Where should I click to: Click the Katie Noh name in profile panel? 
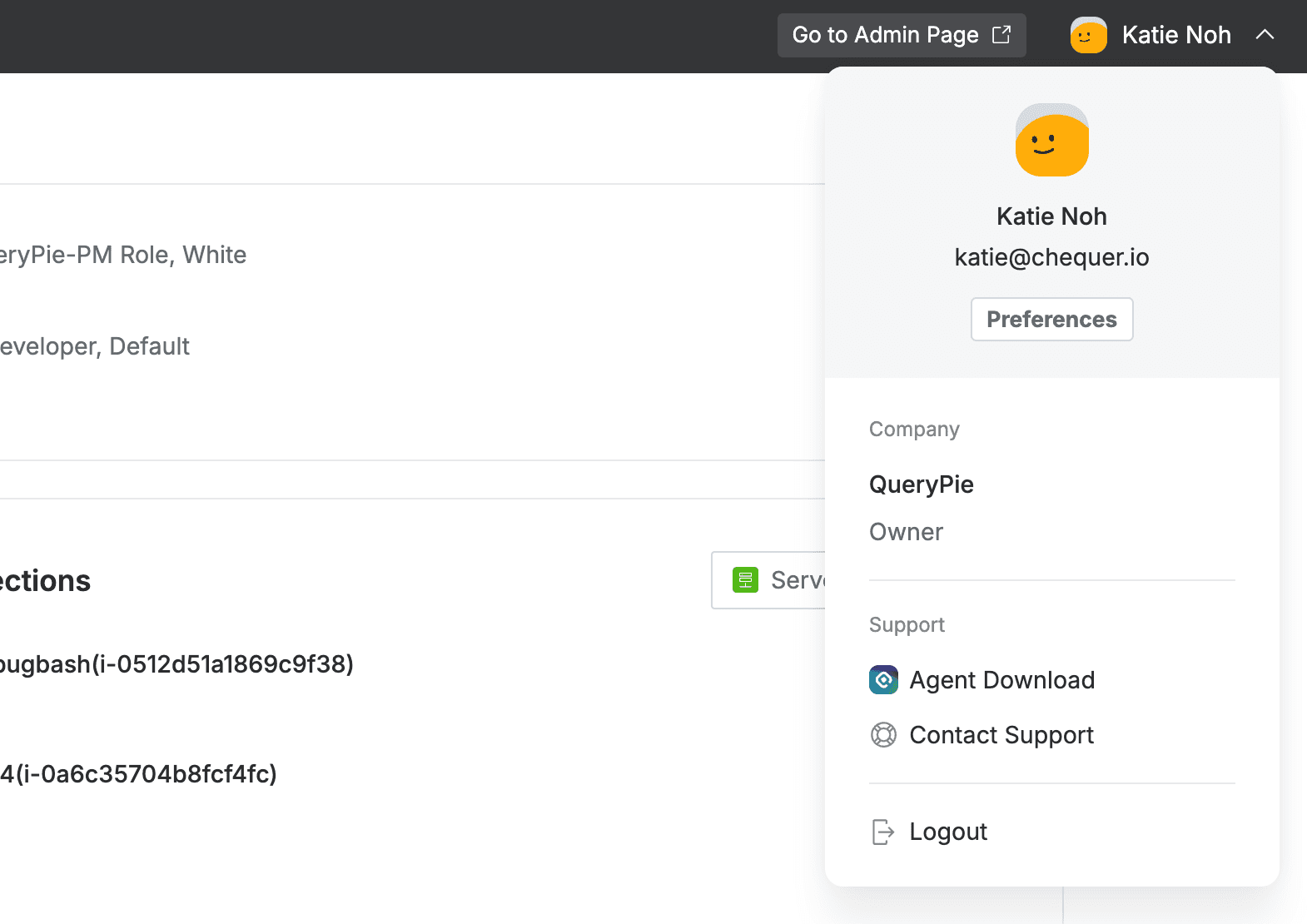coord(1051,216)
